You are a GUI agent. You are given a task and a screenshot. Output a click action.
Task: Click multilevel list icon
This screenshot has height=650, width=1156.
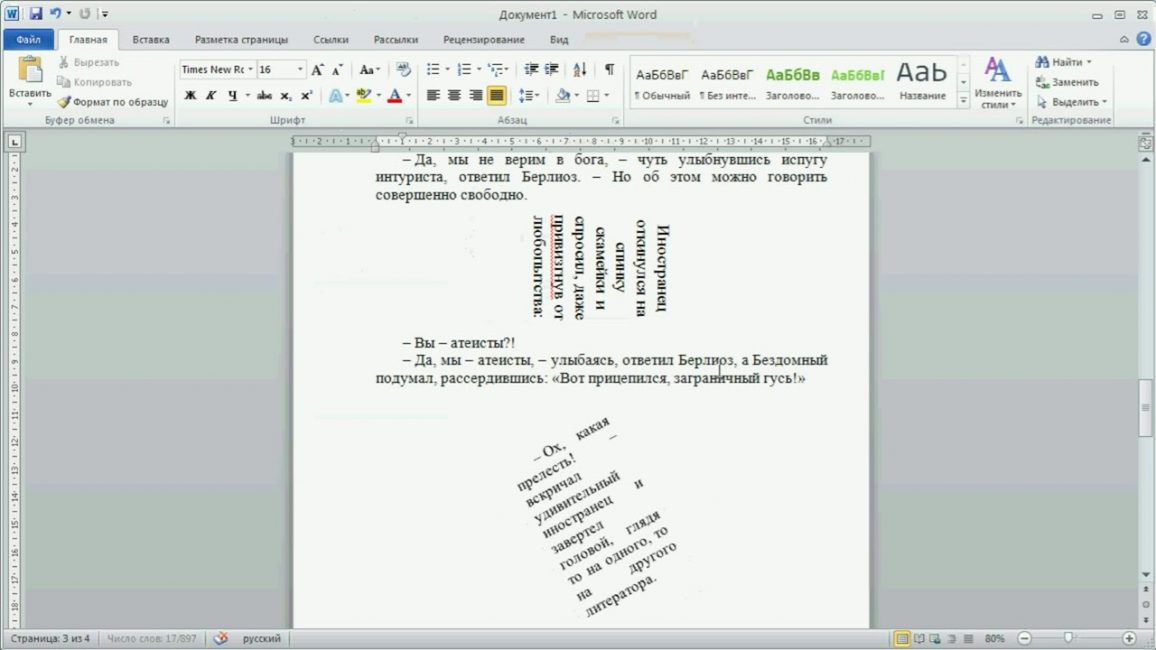496,69
